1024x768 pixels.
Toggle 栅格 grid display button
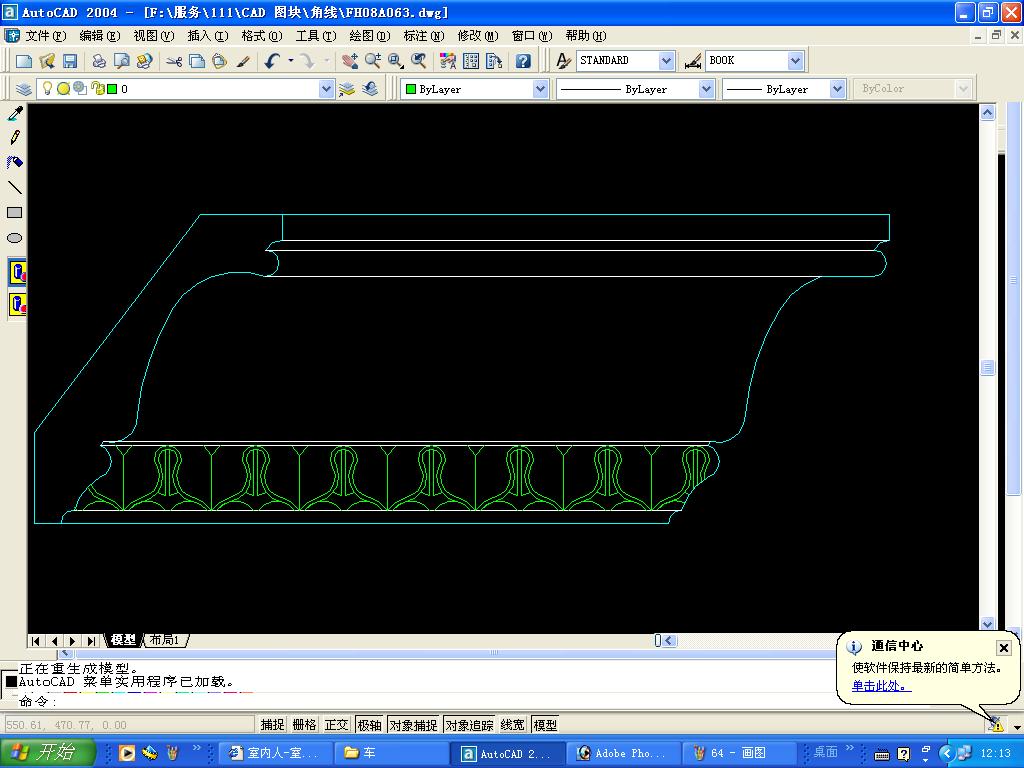click(x=304, y=725)
